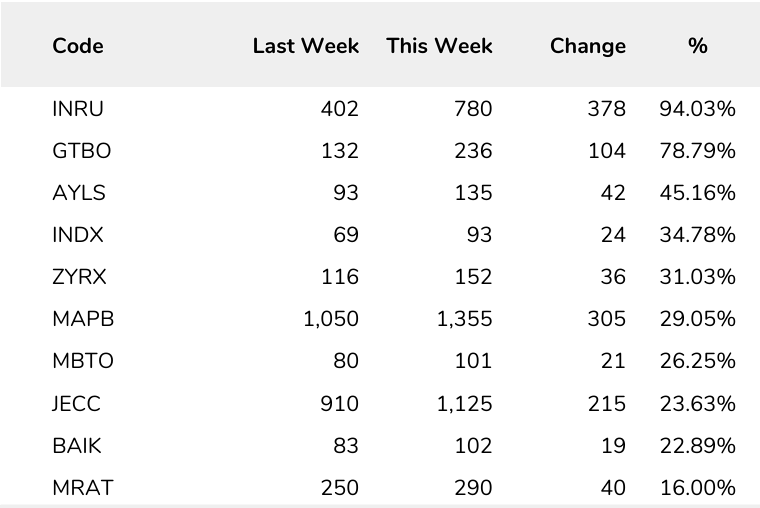This screenshot has width=760, height=508.
Task: Click the 1,050 Last Week value
Action: [x=330, y=319]
